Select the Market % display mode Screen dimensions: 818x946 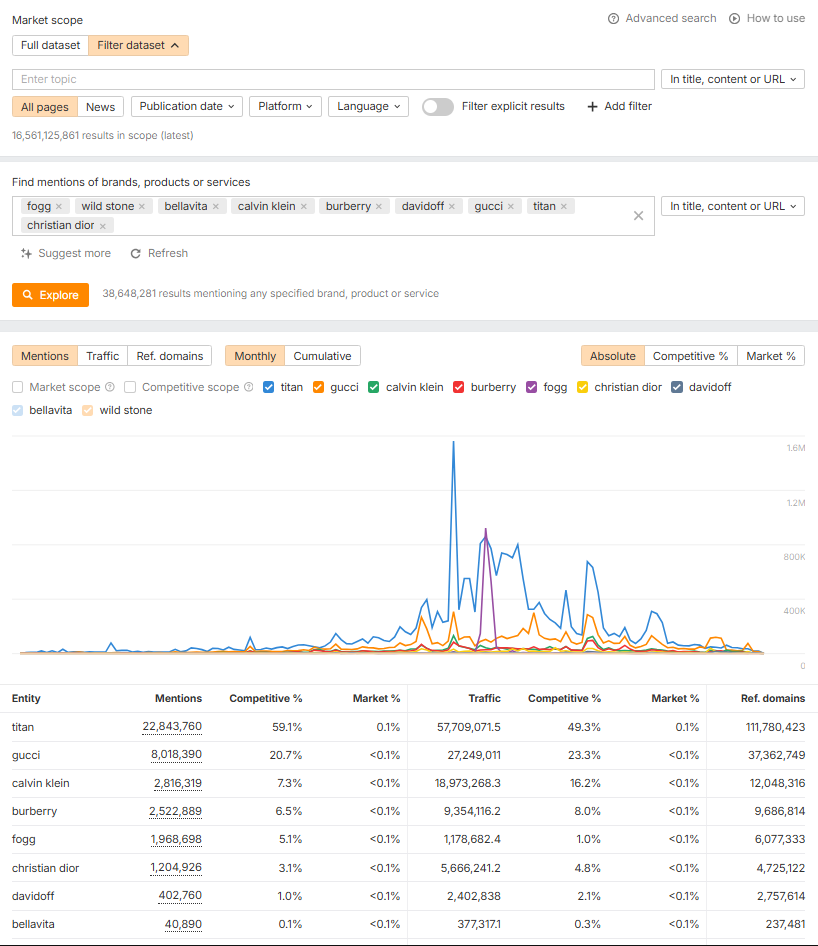point(771,356)
